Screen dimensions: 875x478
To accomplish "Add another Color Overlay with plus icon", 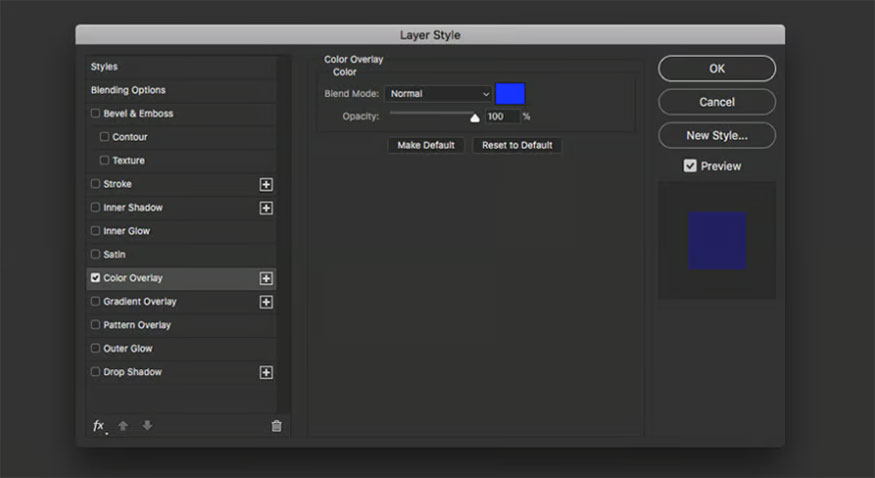I will (x=266, y=278).
